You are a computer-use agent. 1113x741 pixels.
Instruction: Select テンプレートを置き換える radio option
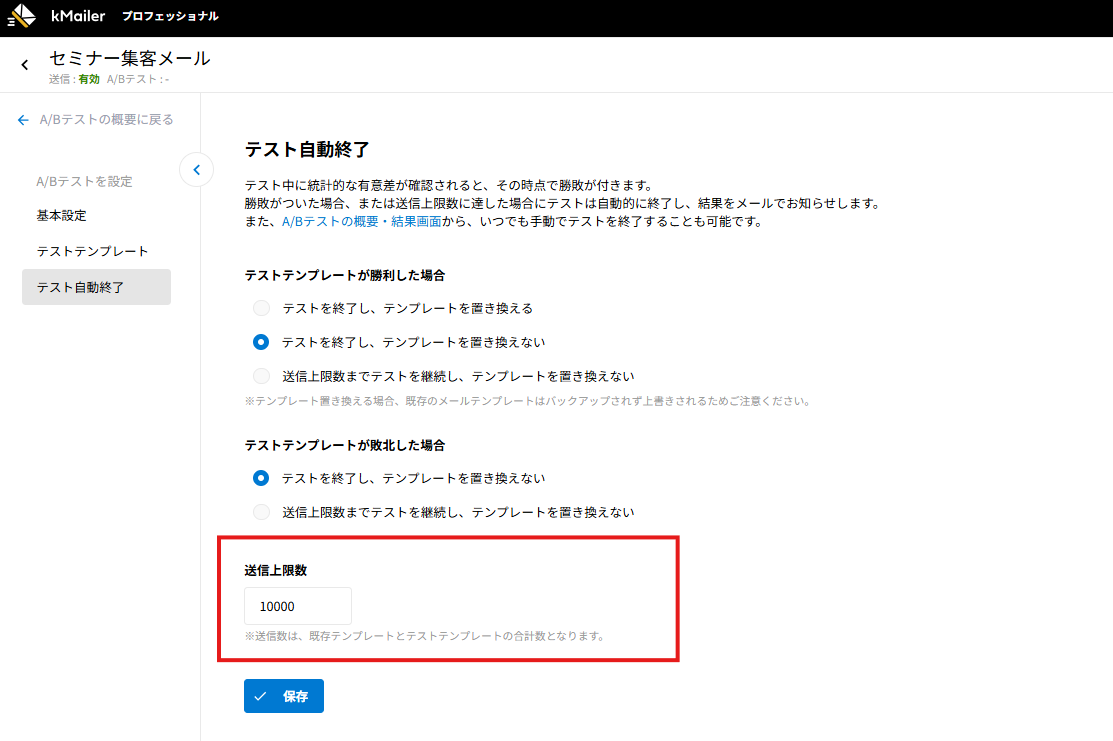point(261,308)
